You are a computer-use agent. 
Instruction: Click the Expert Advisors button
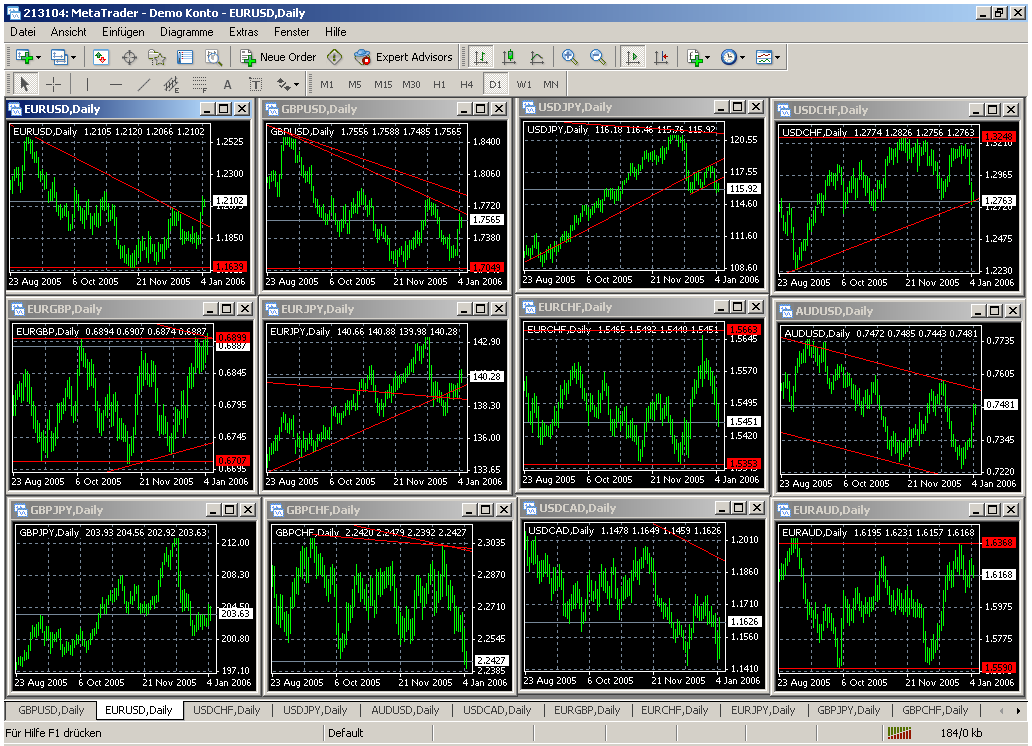[404, 57]
